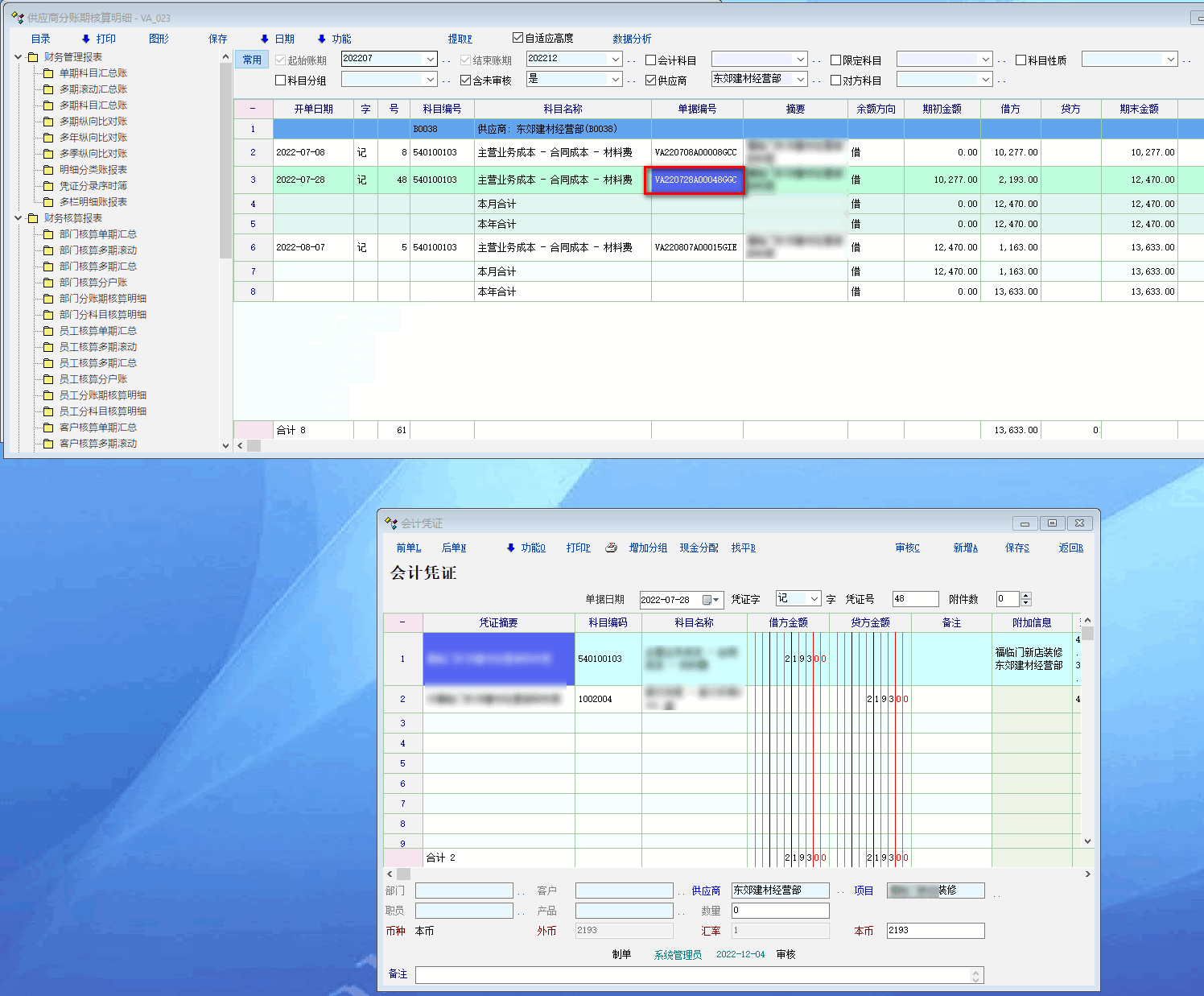Click 保存S in the voucher toolbar
Viewport: 1204px width, 996px height.
click(x=1016, y=548)
